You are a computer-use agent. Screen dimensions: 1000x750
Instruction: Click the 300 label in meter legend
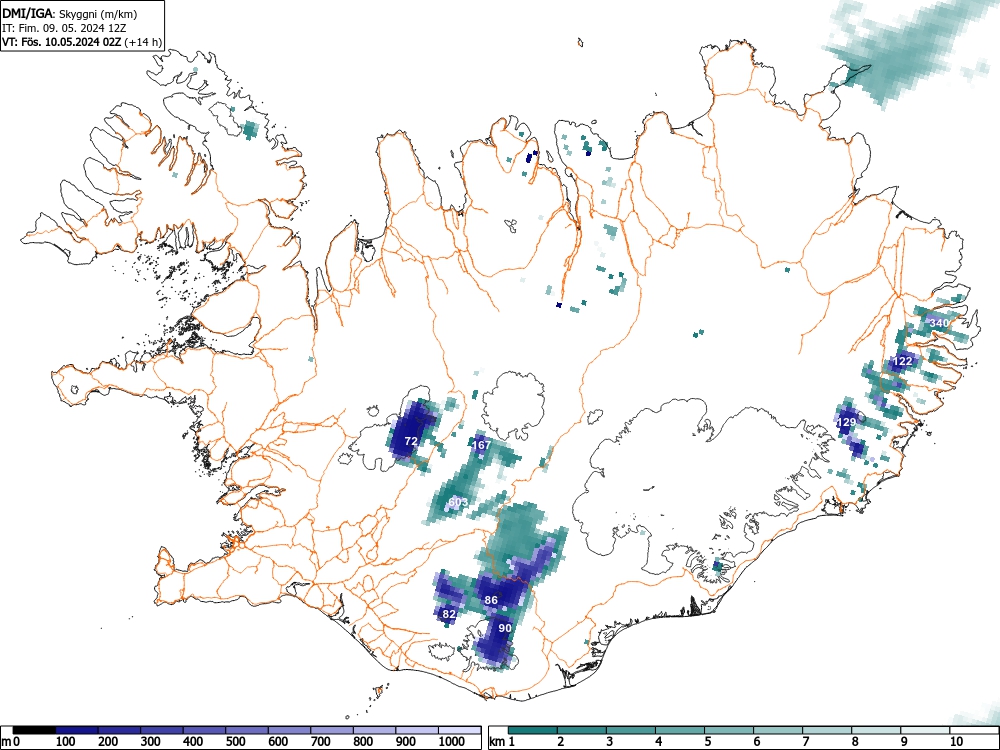tap(151, 742)
